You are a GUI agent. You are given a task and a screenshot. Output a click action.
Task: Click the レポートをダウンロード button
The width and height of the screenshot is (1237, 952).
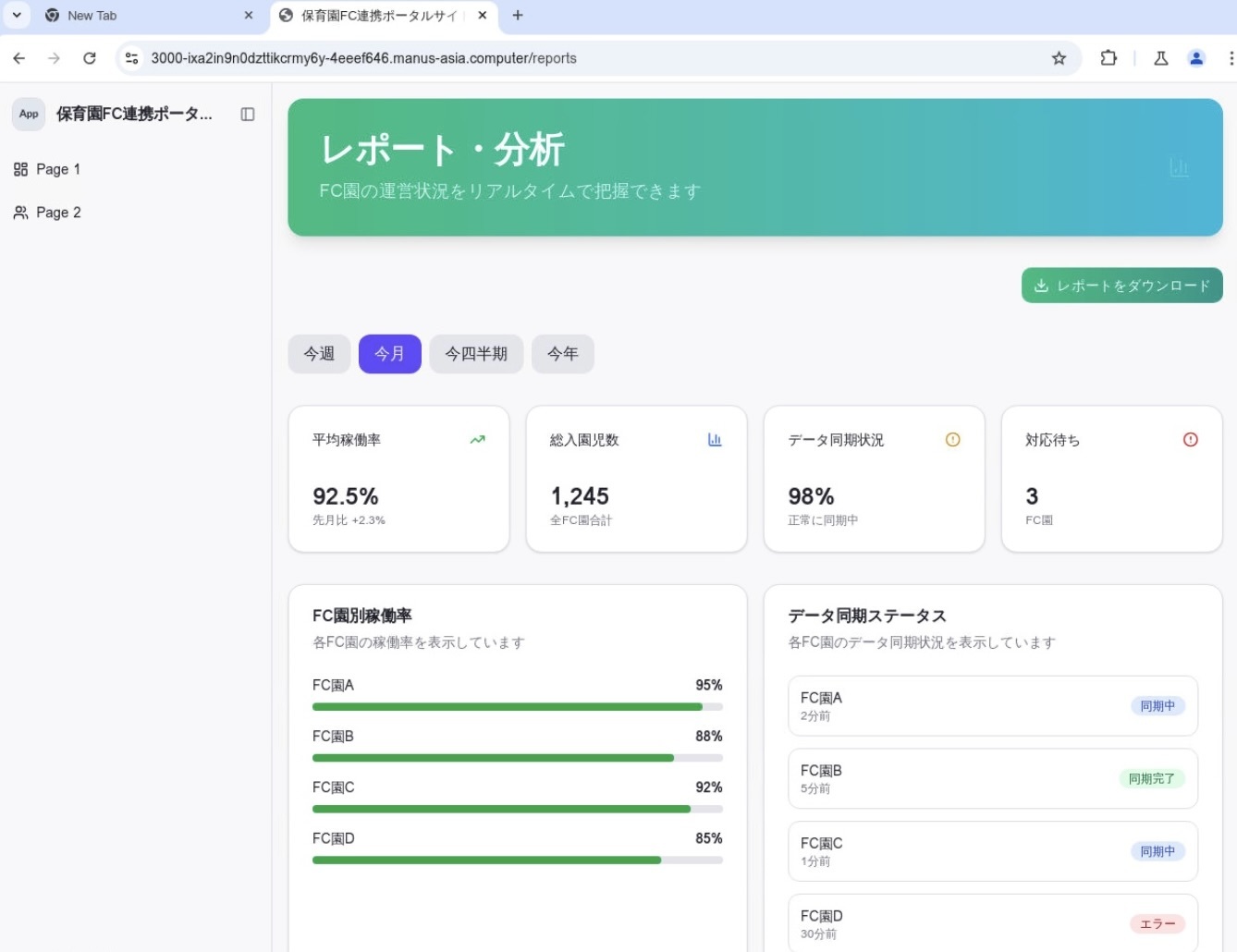[x=1121, y=286]
